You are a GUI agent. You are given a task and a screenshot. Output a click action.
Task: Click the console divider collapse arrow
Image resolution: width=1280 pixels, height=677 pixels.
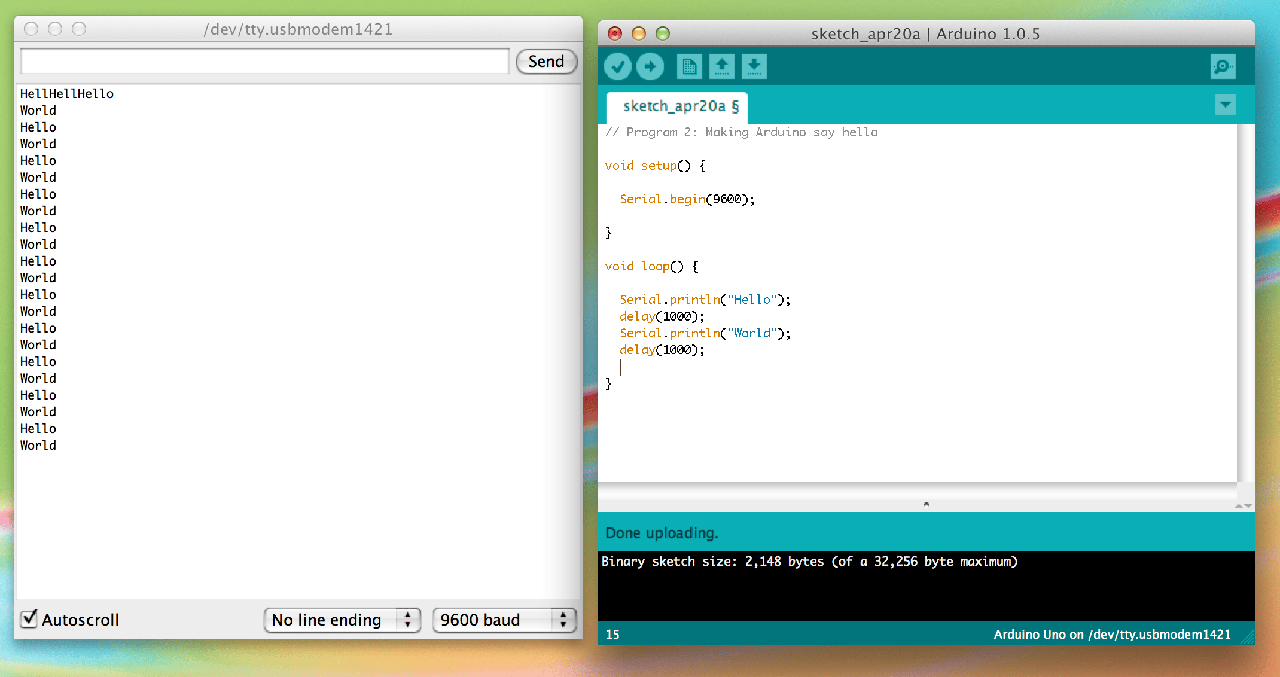coord(926,504)
